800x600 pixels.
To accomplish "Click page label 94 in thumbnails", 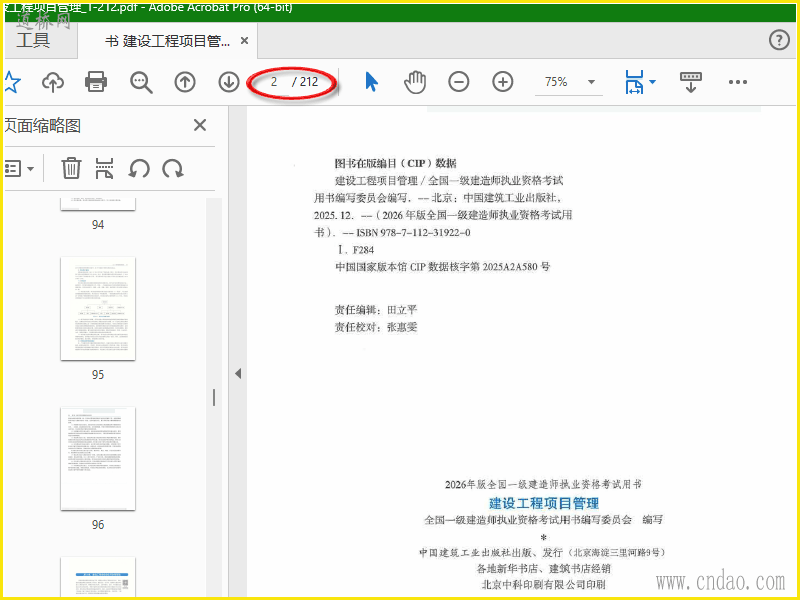I will coord(98,225).
